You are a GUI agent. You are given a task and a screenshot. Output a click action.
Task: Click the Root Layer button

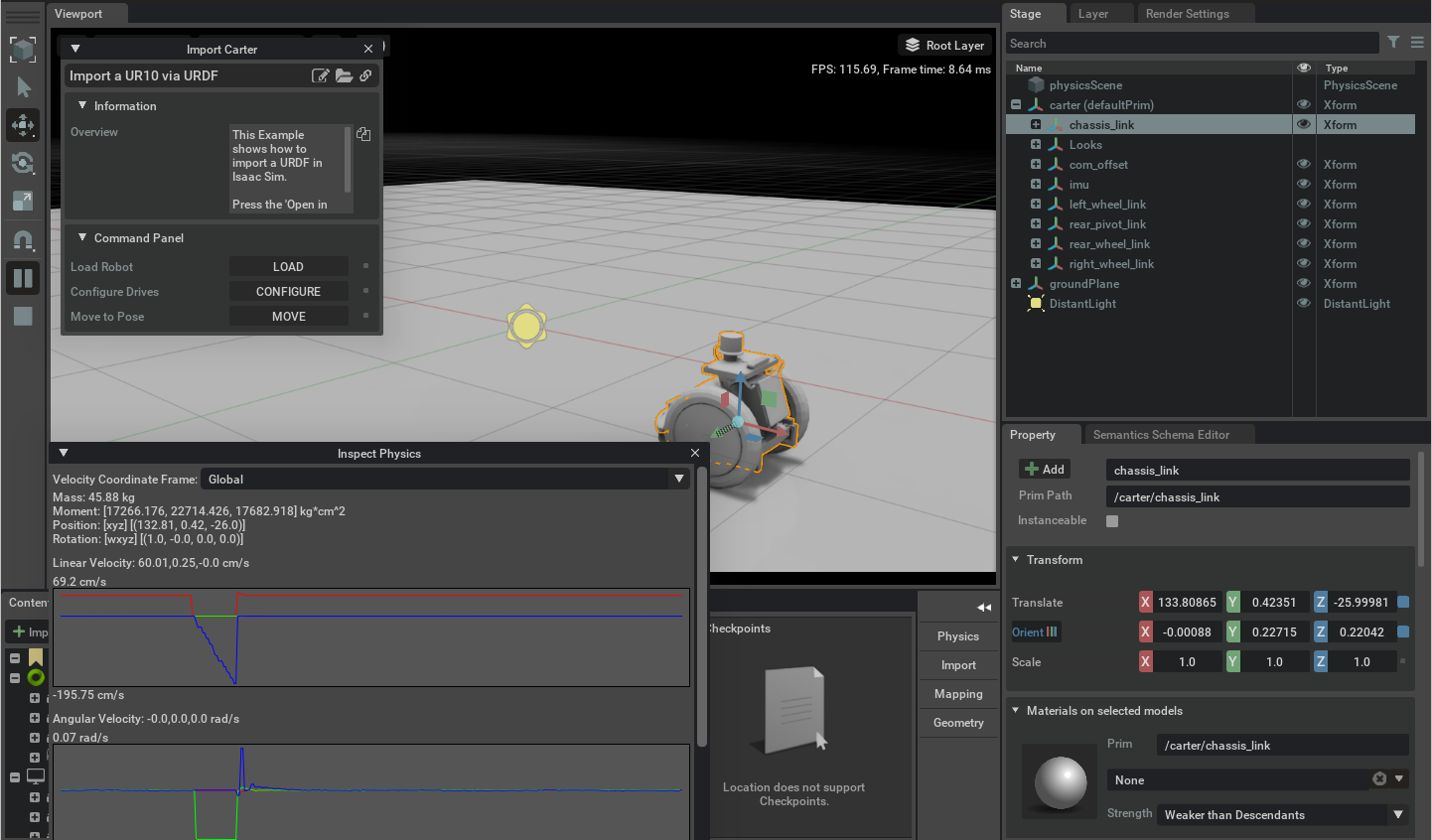click(x=944, y=45)
